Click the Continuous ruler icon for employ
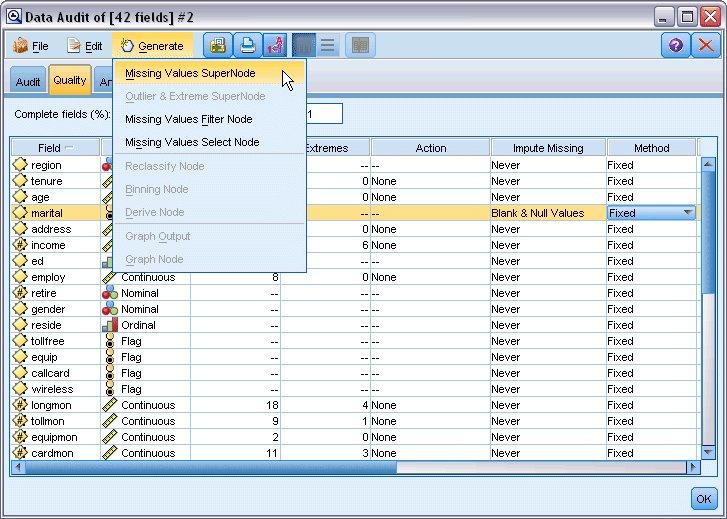 (109, 277)
